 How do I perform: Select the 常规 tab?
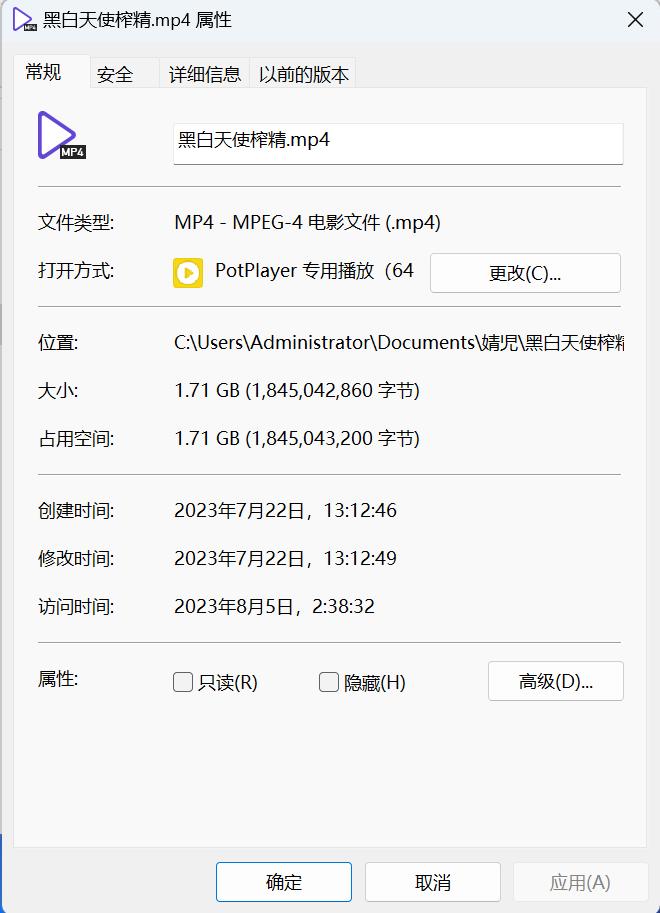[x=44, y=73]
